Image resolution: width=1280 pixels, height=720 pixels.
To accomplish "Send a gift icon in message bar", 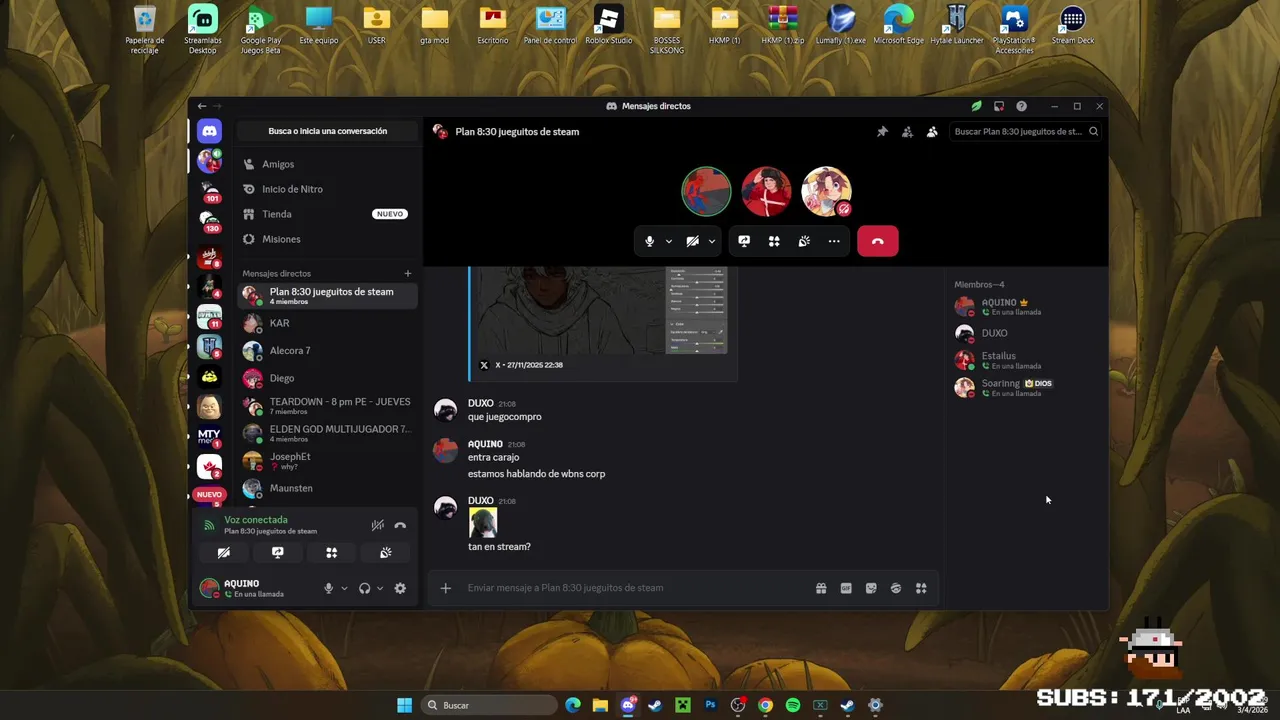I will click(821, 588).
